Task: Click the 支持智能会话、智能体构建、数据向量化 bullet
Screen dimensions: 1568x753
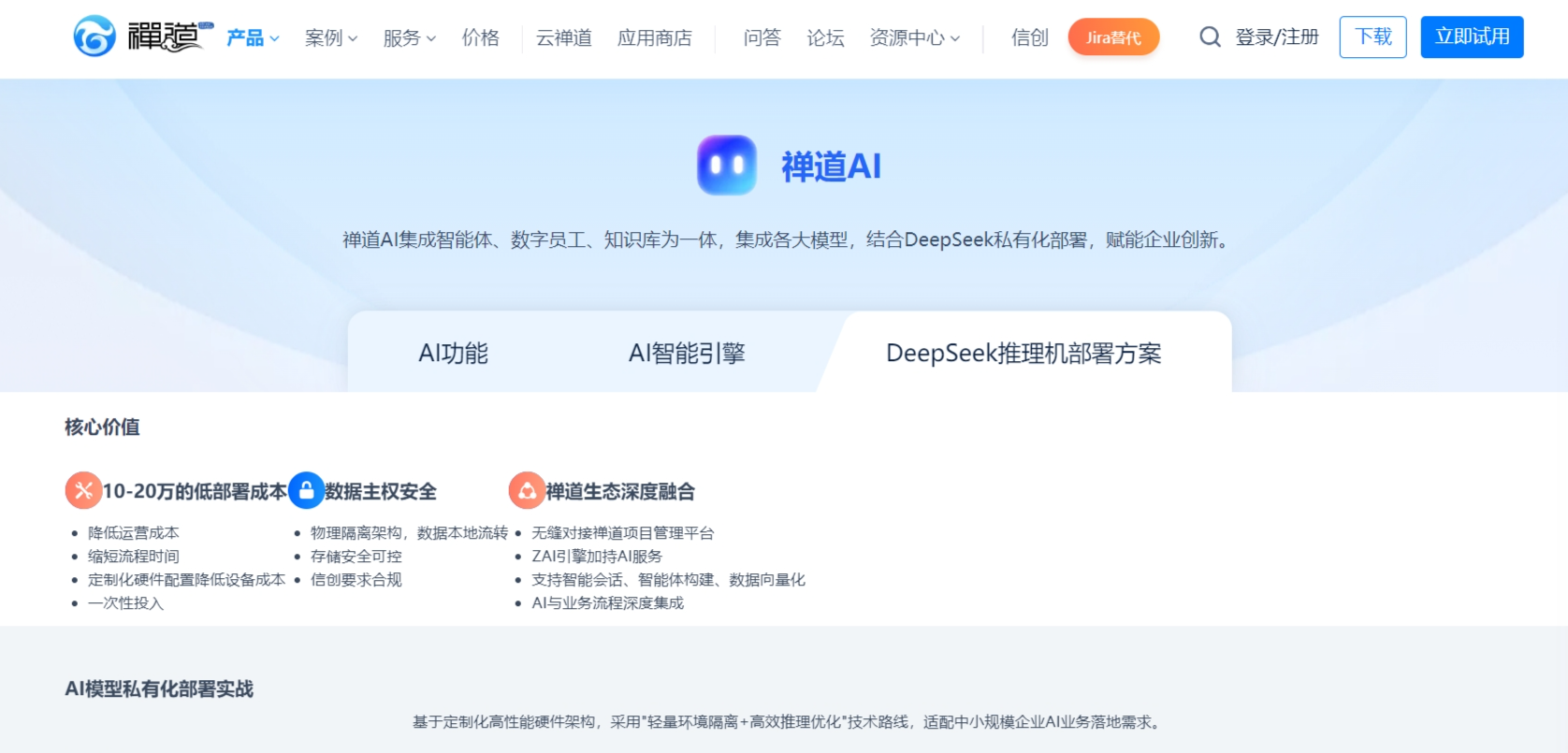Action: click(x=669, y=580)
